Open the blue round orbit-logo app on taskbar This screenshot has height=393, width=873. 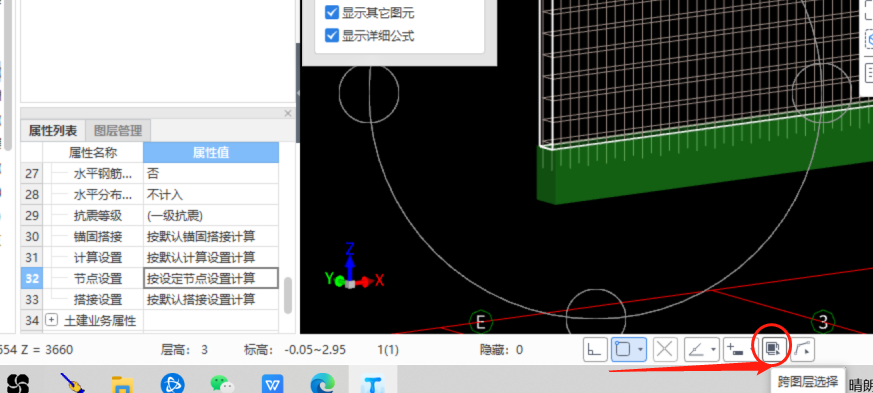point(173,384)
